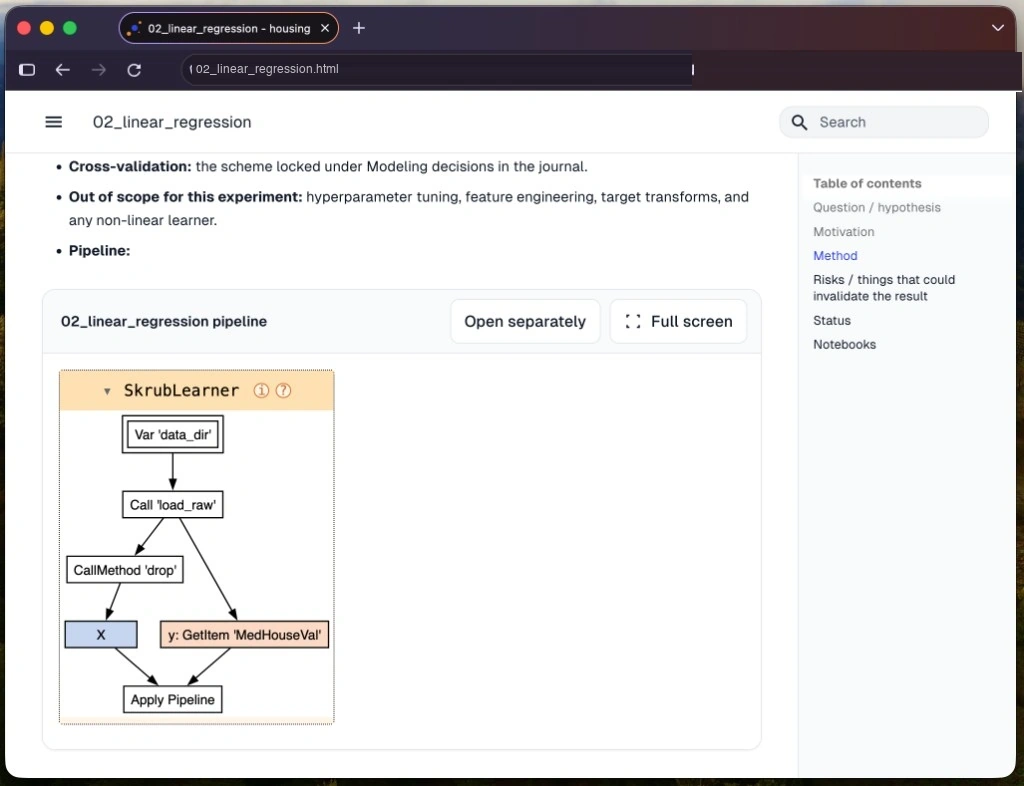The image size is (1024, 786).
Task: Go to Motivation section
Action: click(843, 232)
